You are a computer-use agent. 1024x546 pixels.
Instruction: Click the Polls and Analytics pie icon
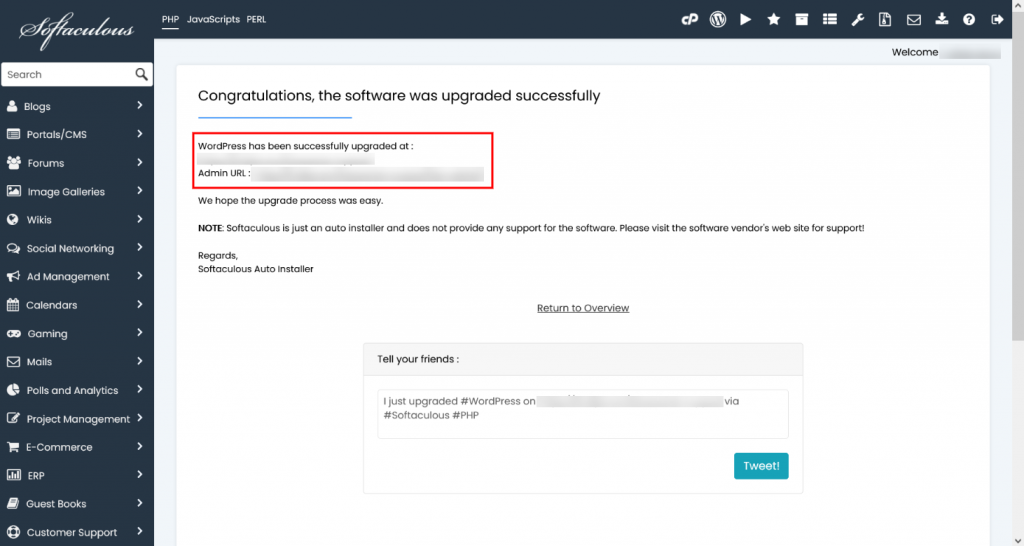[x=13, y=390]
